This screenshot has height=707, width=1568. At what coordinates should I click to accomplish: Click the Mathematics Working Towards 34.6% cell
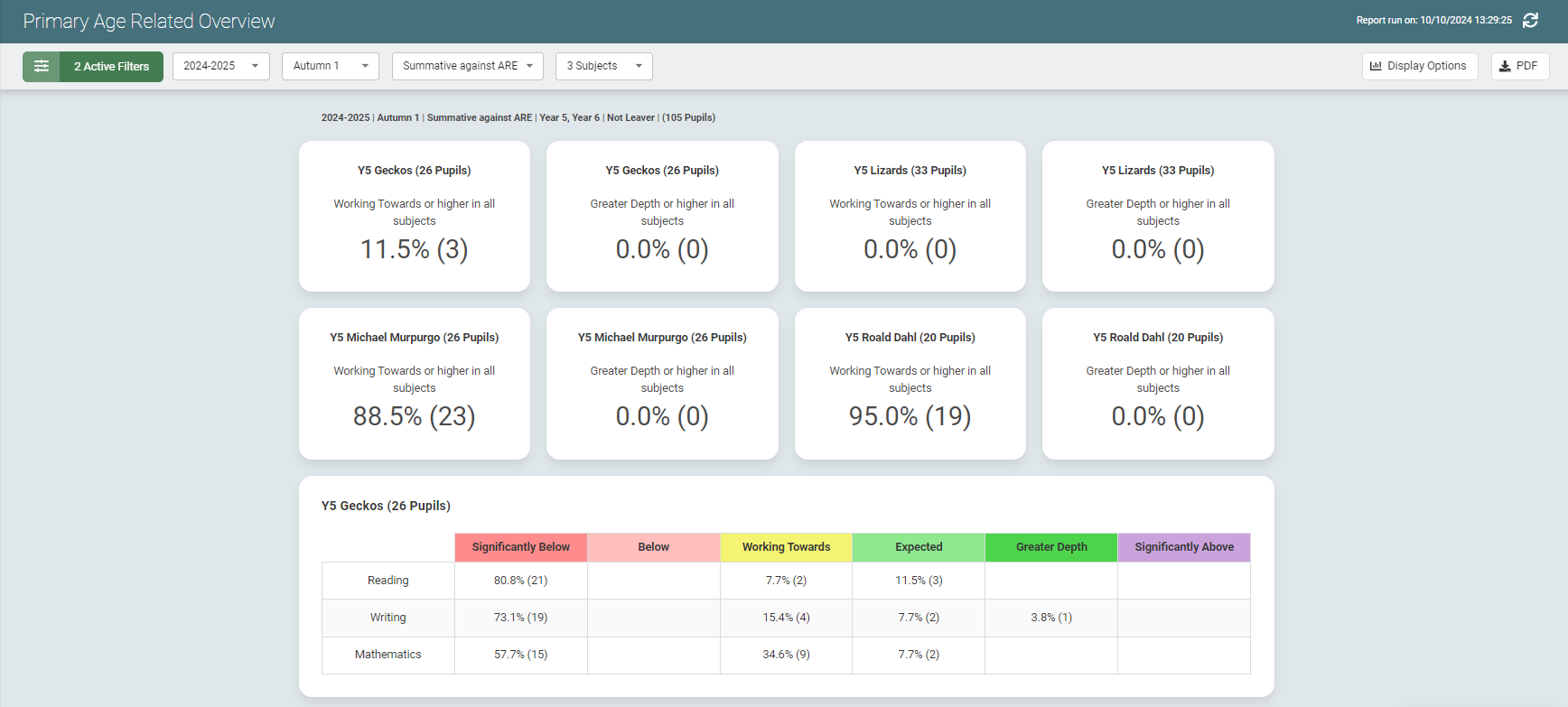[x=786, y=655]
